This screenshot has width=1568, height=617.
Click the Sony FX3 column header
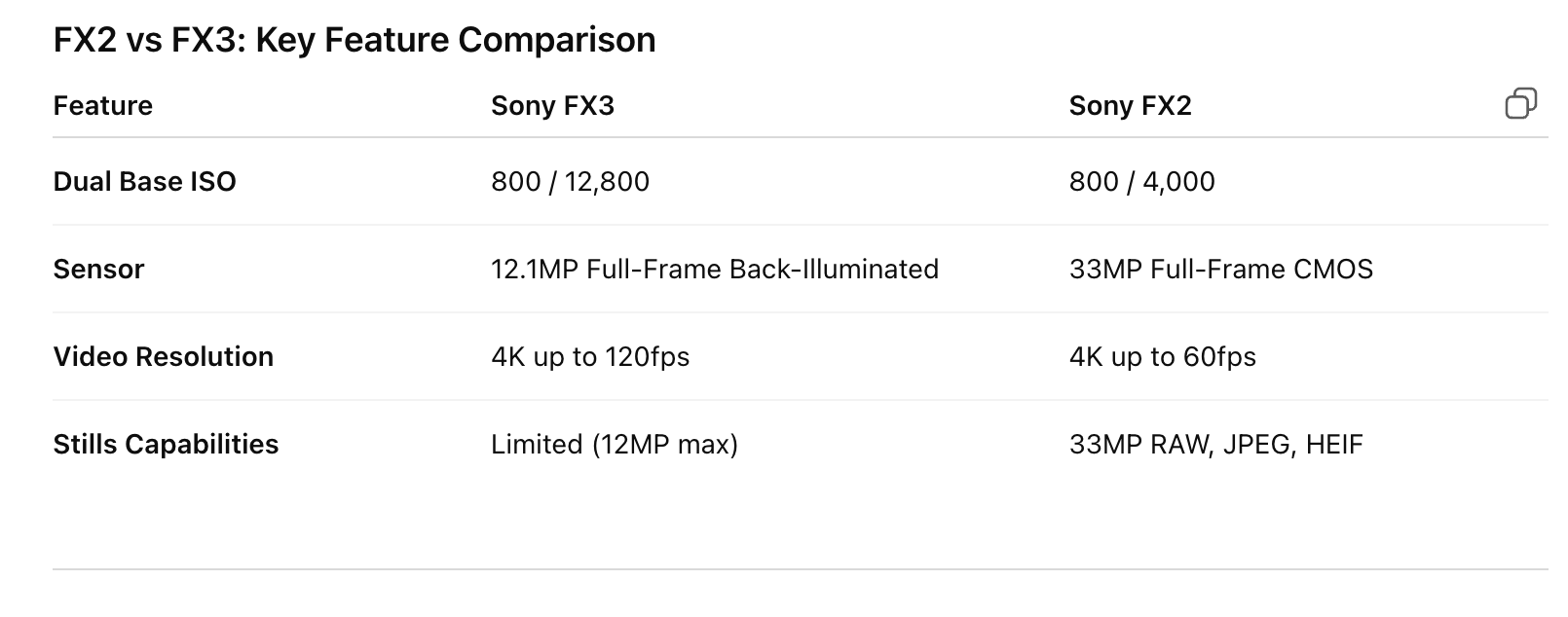click(x=552, y=105)
